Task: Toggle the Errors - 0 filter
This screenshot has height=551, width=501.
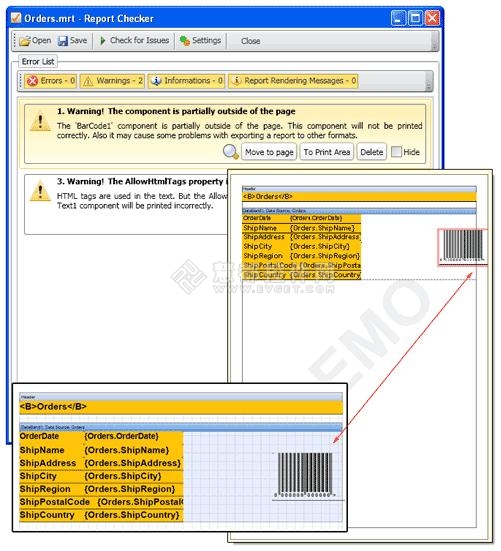Action: (51, 81)
